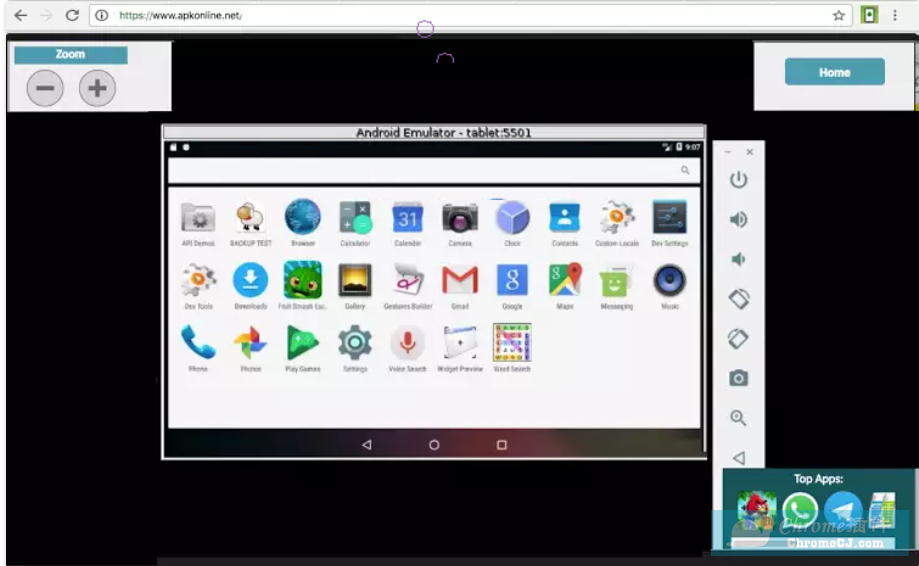
Task: Click the emulator zoom magnifier icon
Action: click(738, 418)
